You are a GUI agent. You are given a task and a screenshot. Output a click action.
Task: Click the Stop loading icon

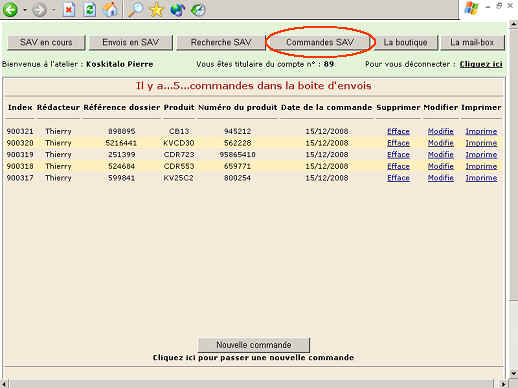point(69,10)
